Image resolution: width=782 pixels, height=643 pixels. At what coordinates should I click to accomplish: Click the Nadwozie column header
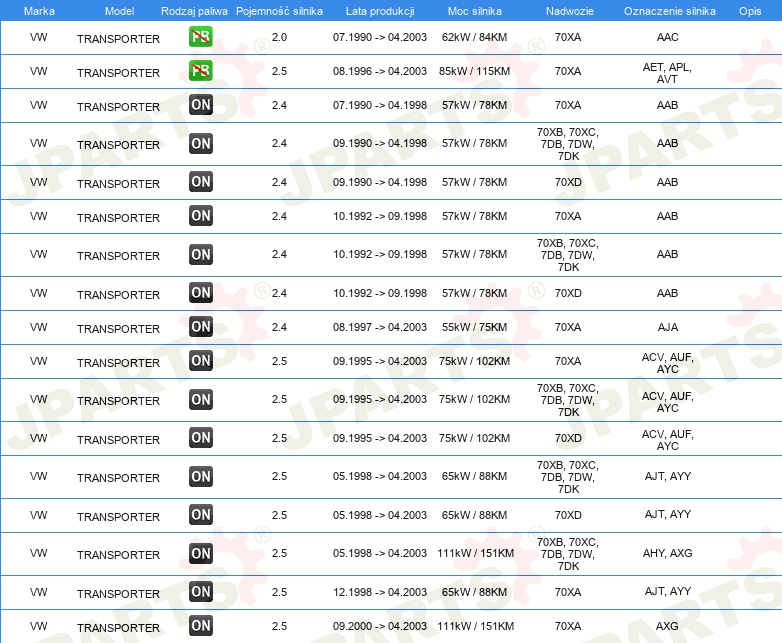[570, 11]
